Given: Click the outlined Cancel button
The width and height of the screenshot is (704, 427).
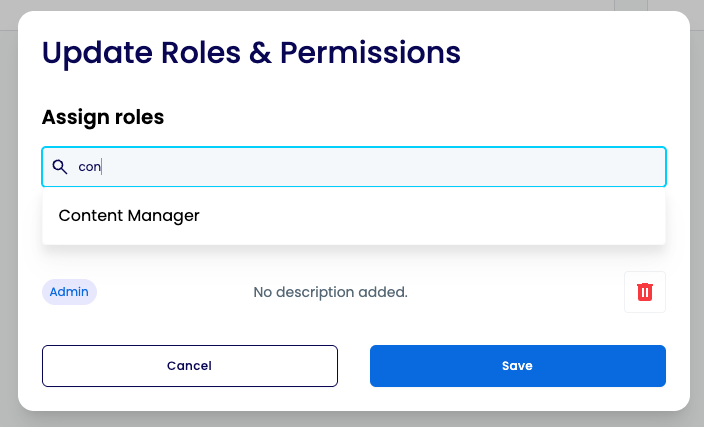Looking at the screenshot, I should [x=190, y=366].
